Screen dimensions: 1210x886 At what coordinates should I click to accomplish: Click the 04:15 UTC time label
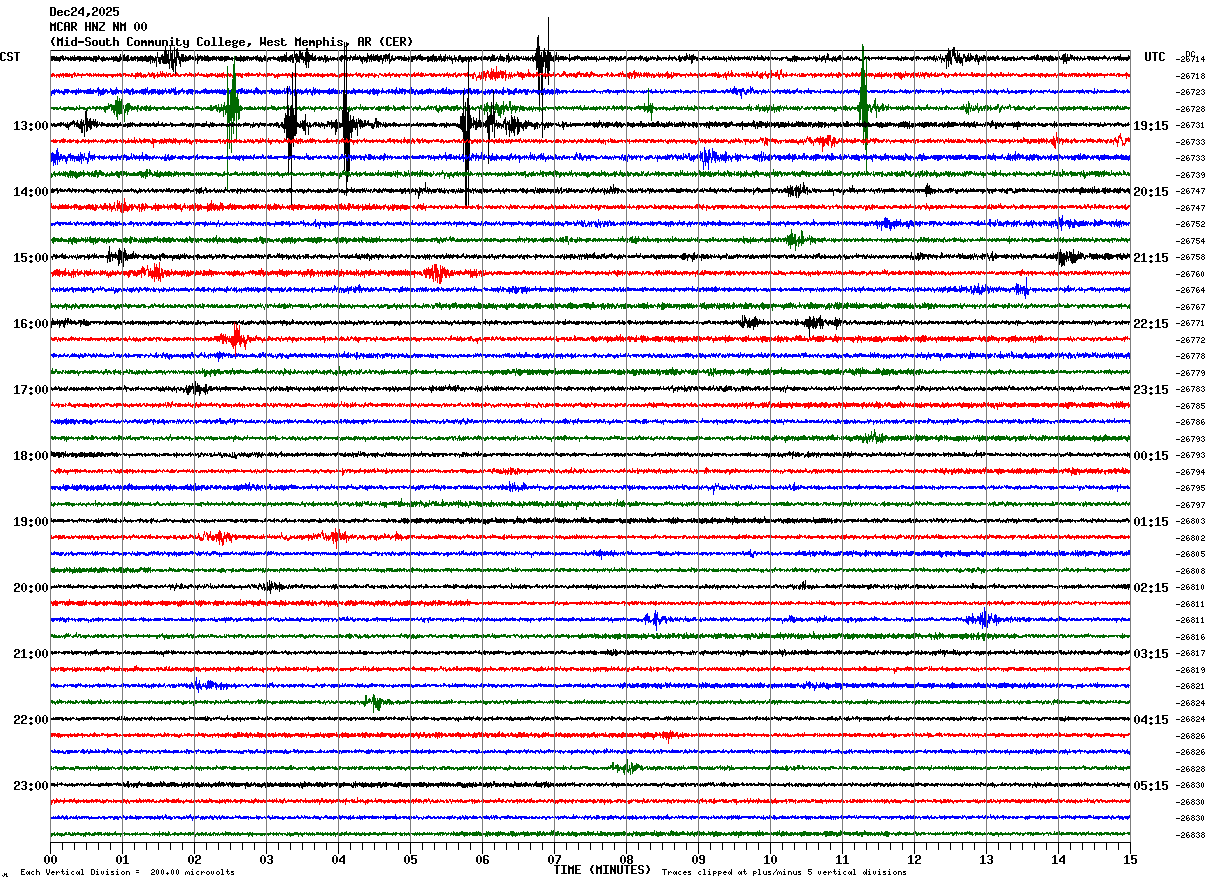[1151, 720]
